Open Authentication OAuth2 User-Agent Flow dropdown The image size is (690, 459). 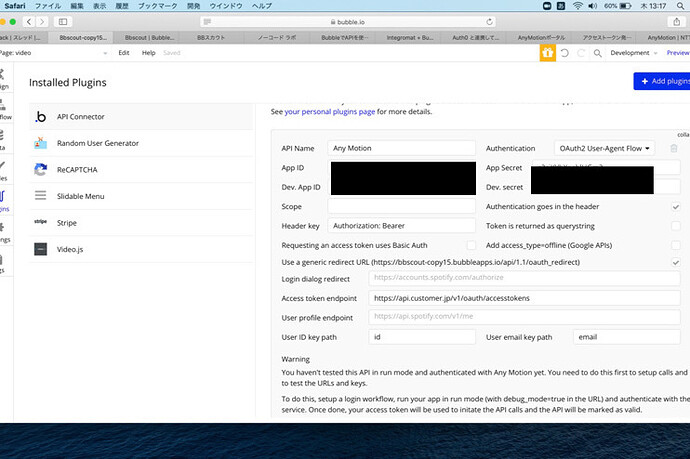click(x=604, y=148)
